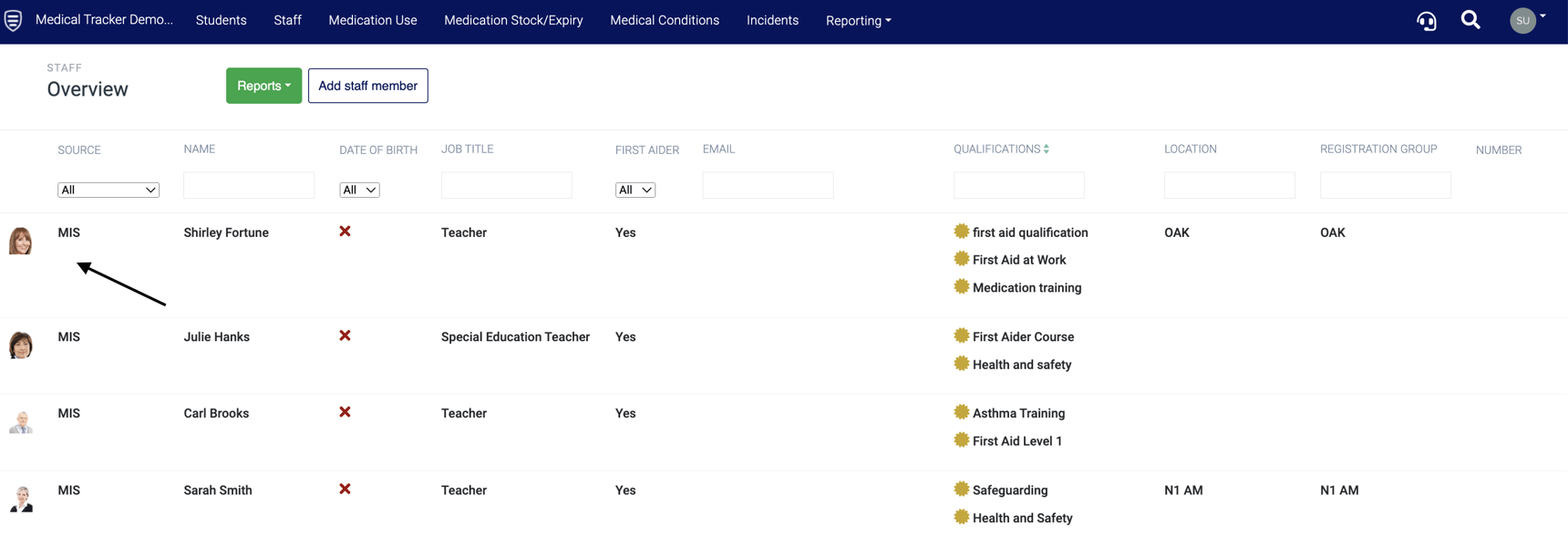
Task: Focus the Qualifications filter field
Action: [1019, 185]
